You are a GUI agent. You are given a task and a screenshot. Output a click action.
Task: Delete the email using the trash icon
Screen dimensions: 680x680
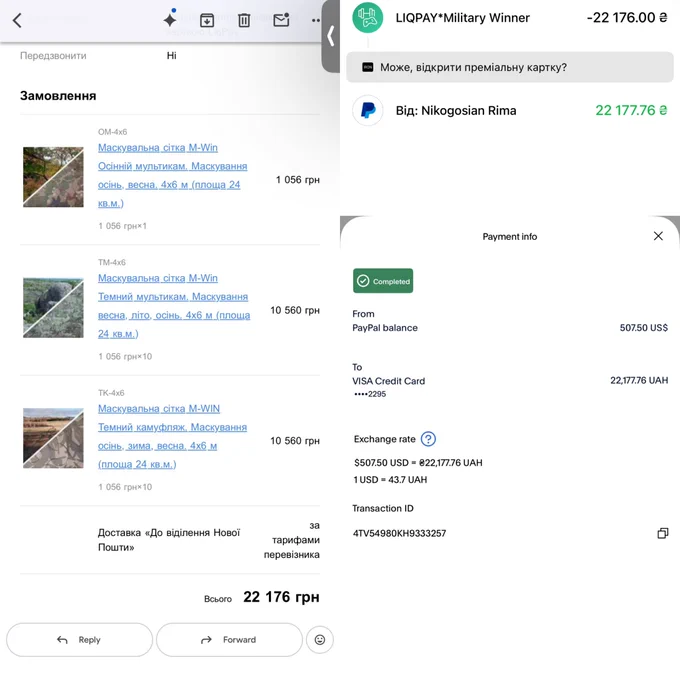pyautogui.click(x=244, y=20)
